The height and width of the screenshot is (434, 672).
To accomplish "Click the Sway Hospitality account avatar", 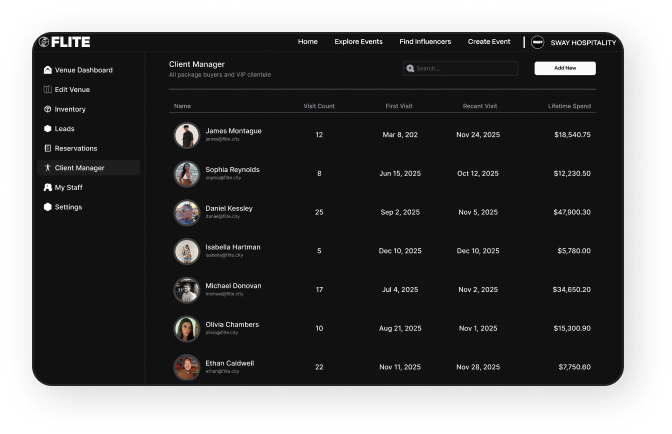I will click(537, 42).
